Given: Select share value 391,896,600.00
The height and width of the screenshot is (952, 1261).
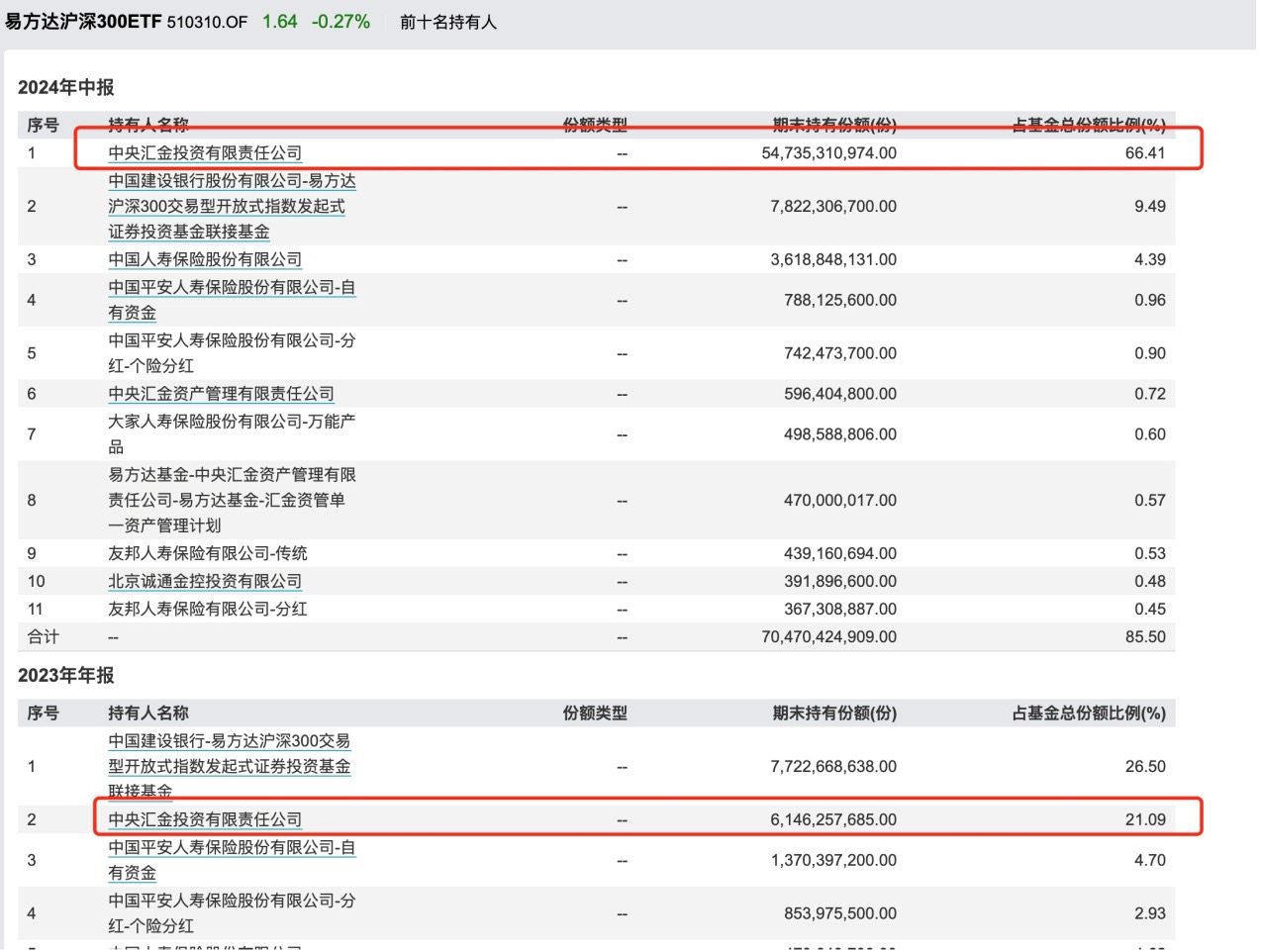Looking at the screenshot, I should 840,582.
